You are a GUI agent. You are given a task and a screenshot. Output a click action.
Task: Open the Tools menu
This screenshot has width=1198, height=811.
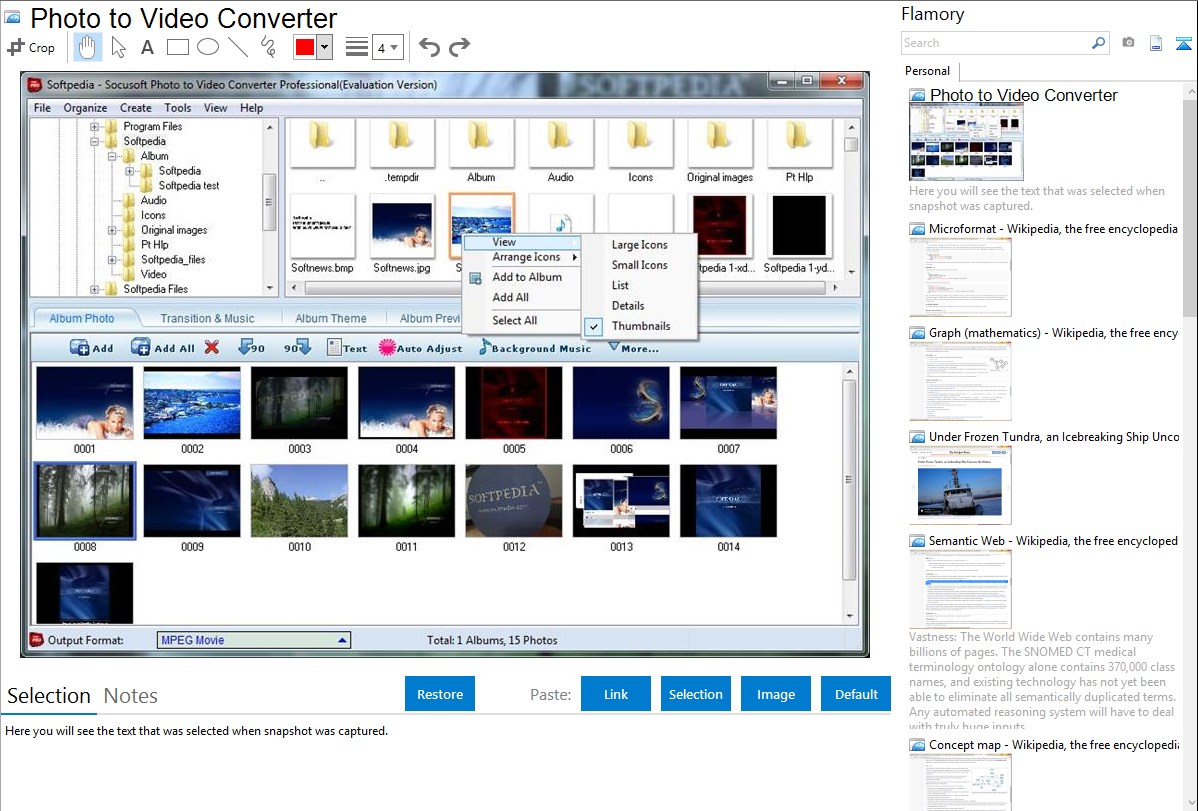point(177,108)
